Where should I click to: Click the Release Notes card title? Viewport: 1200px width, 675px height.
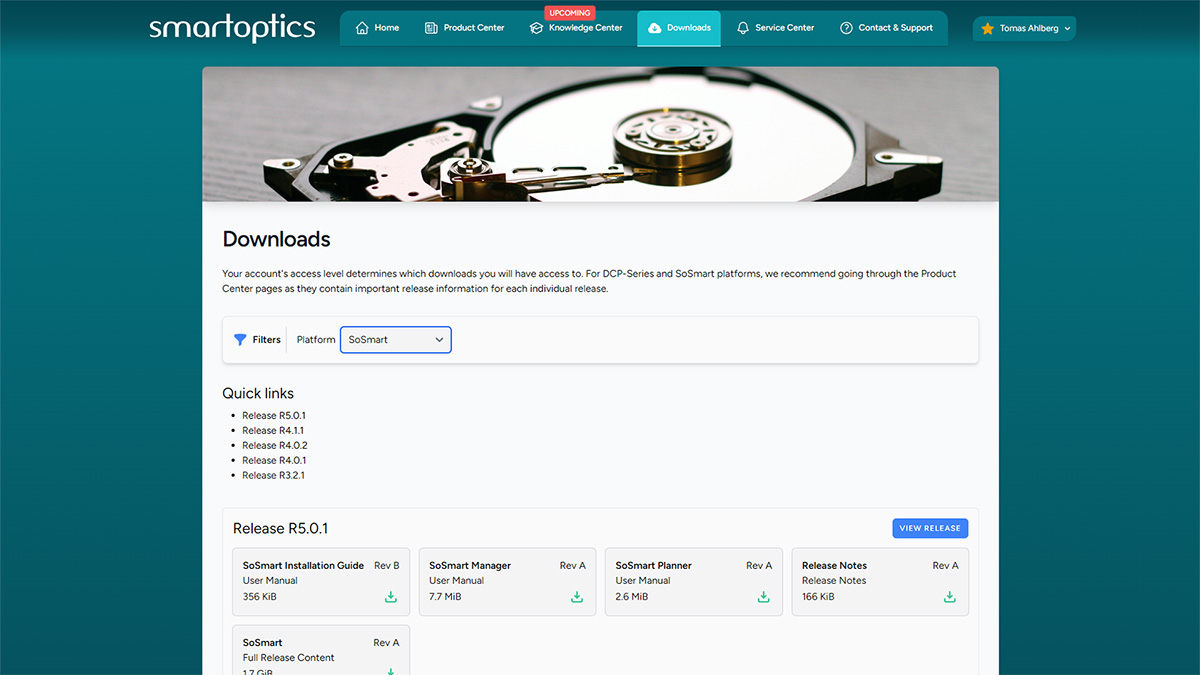pos(834,565)
